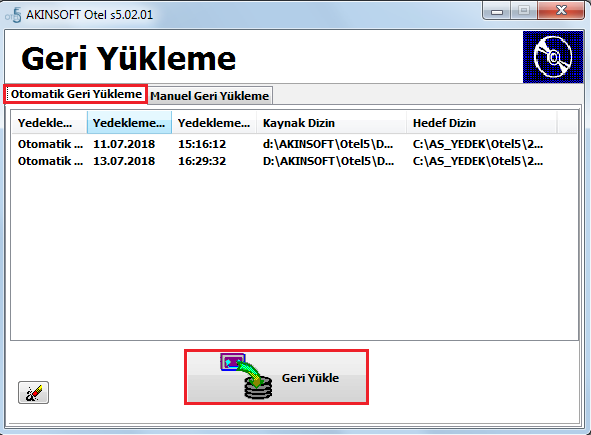Click the pencil clear icon button
Image resolution: width=591 pixels, height=435 pixels.
point(34,392)
